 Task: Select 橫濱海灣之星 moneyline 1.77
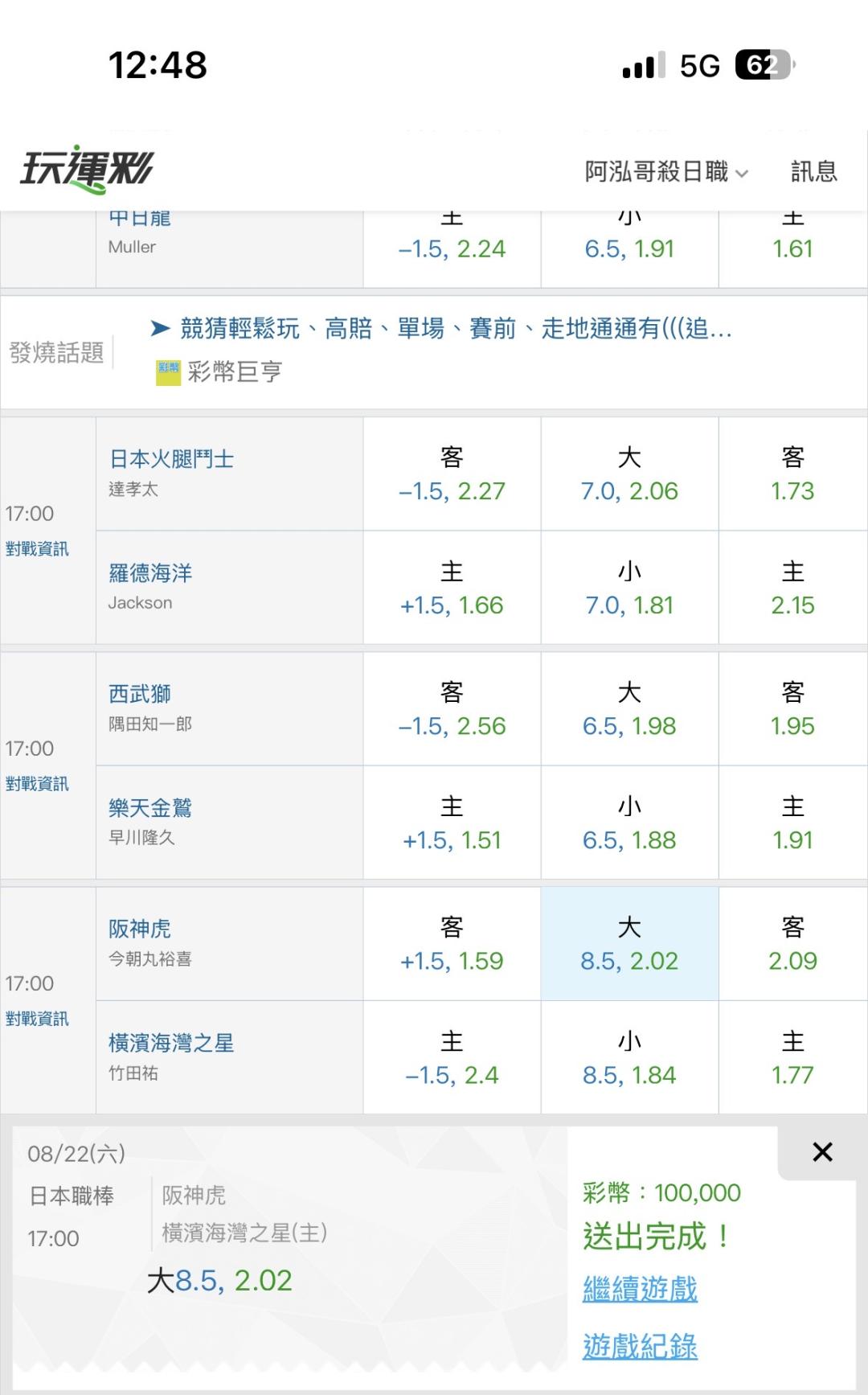click(x=793, y=1057)
